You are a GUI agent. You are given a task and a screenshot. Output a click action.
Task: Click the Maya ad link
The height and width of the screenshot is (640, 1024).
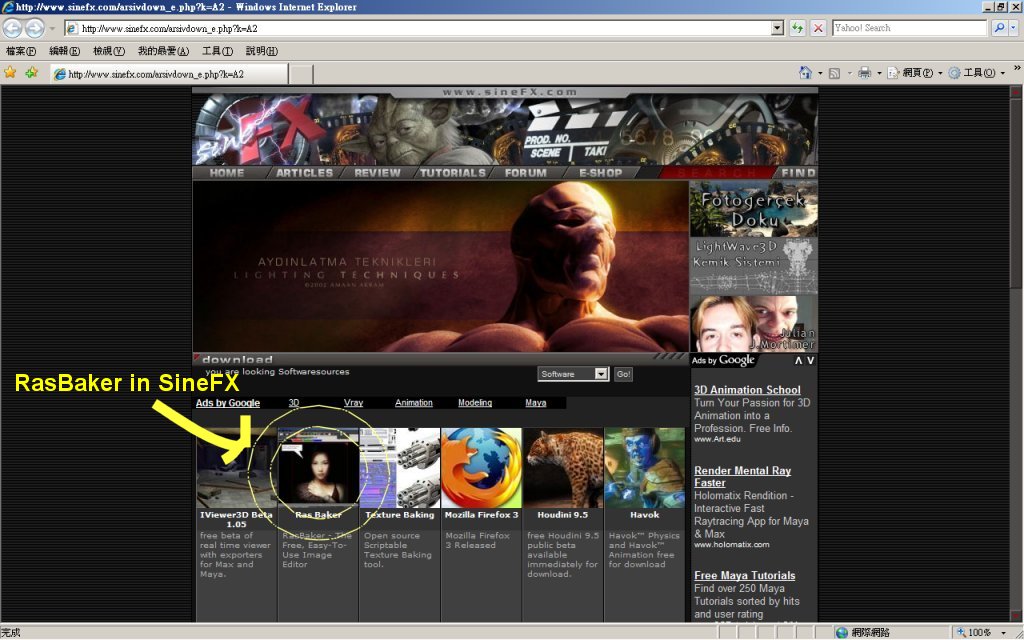click(x=536, y=403)
